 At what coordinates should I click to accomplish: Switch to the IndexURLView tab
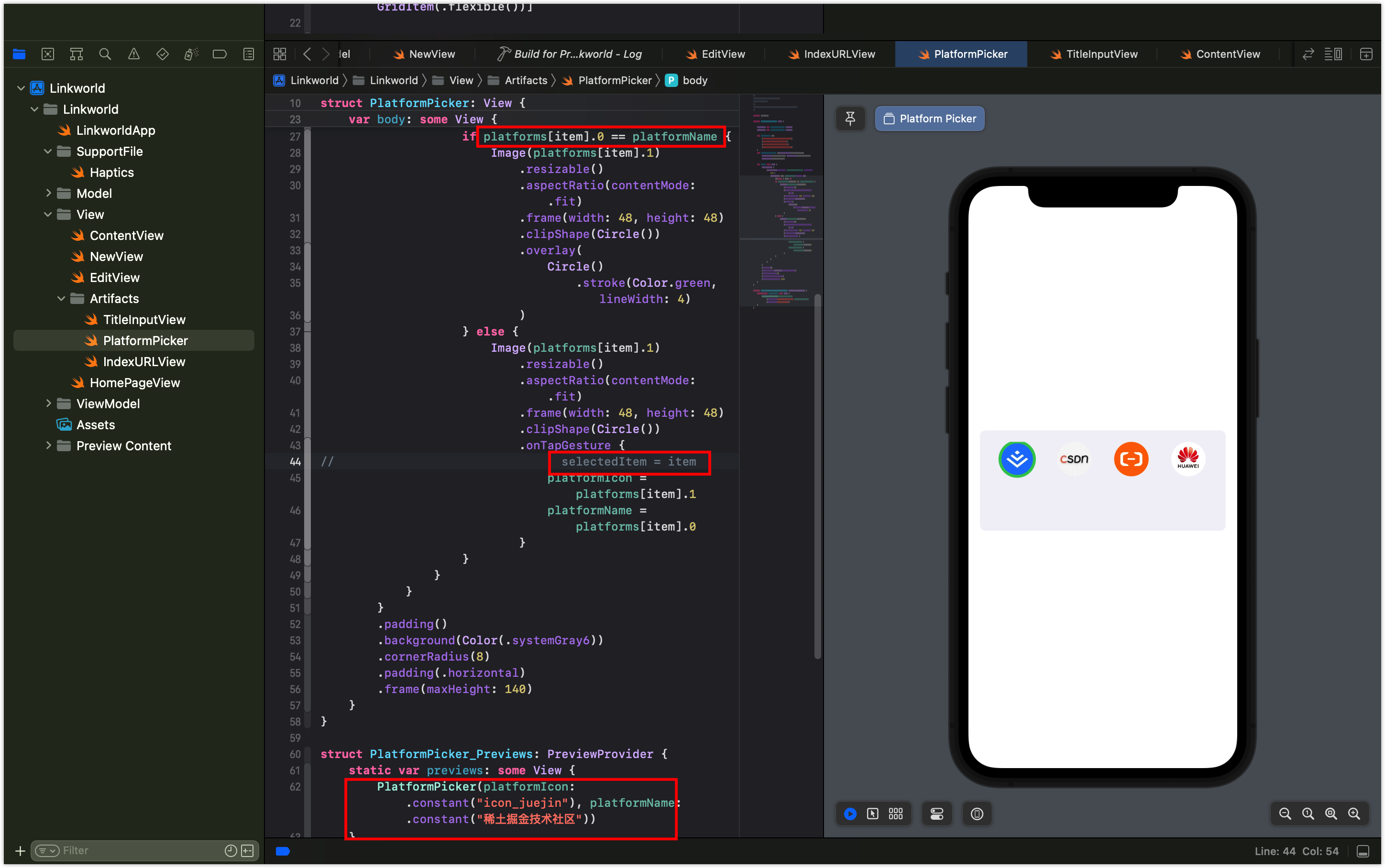[831, 54]
